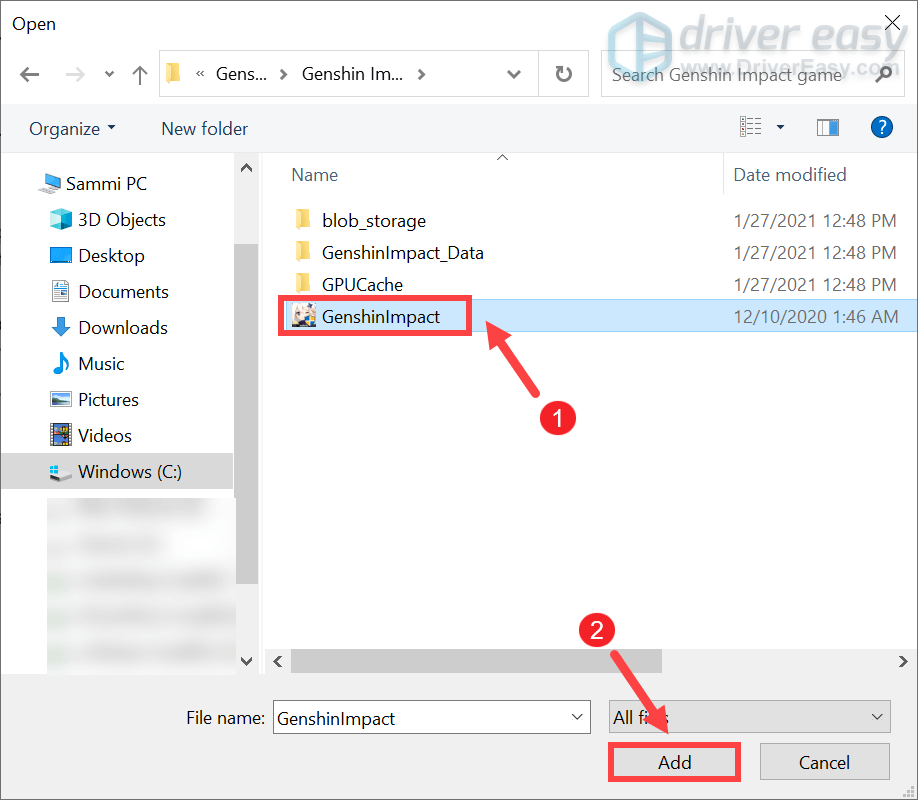Click the folder icon in address bar
The width and height of the screenshot is (918, 800).
pyautogui.click(x=174, y=74)
